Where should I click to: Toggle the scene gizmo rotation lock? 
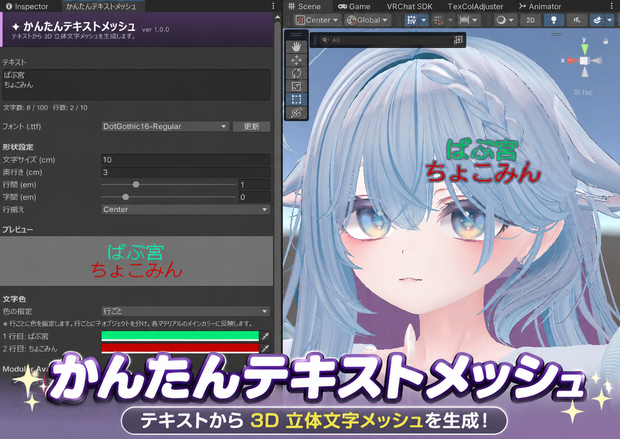pos(605,41)
